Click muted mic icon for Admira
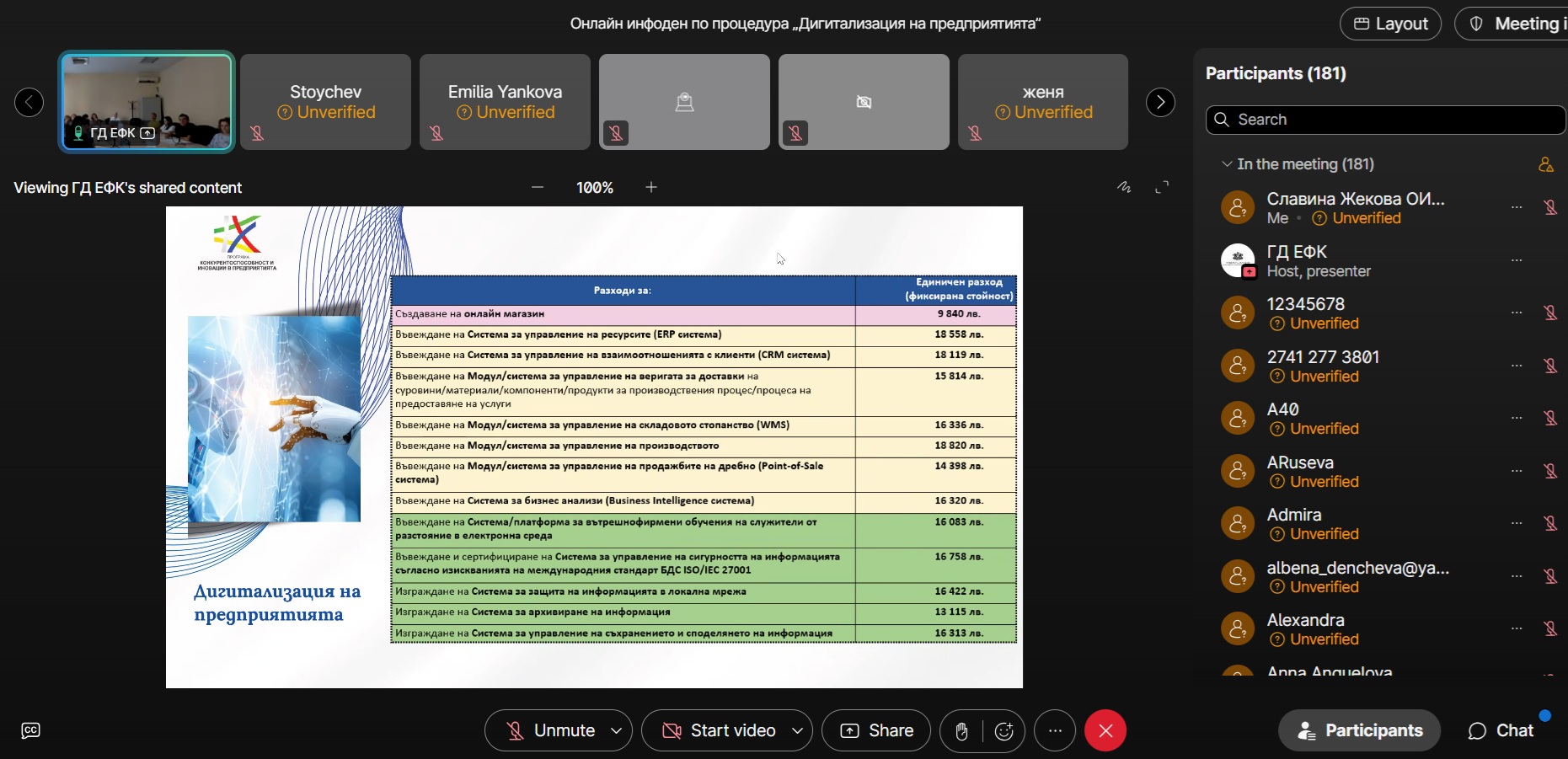 coord(1550,523)
